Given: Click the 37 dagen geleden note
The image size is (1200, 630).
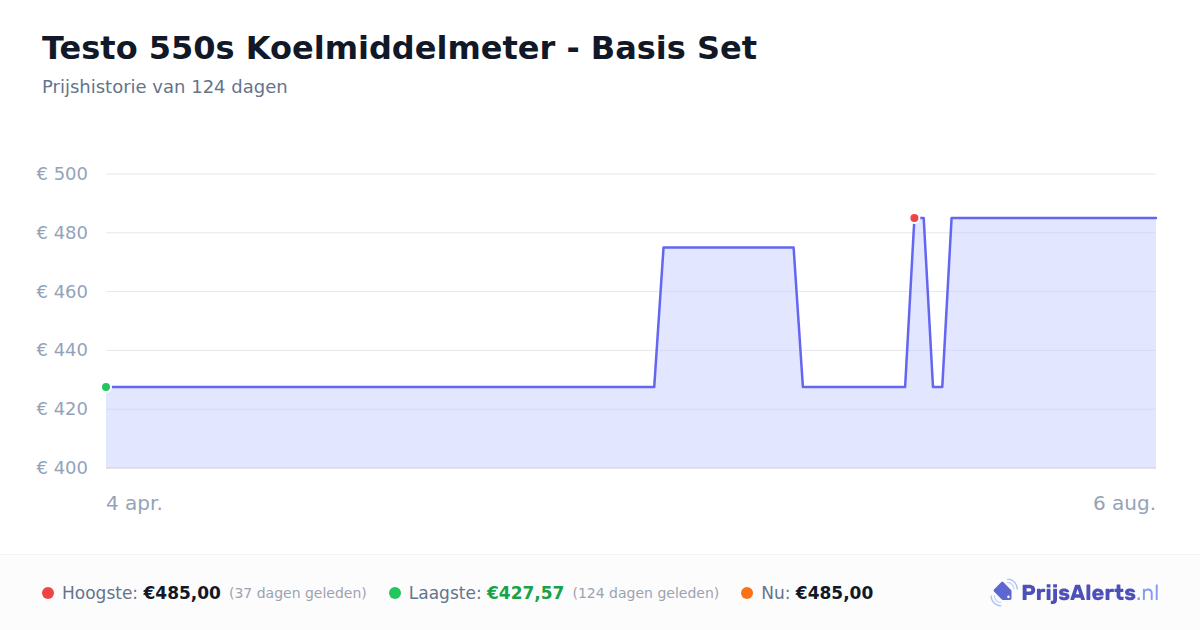Looking at the screenshot, I should [x=298, y=593].
